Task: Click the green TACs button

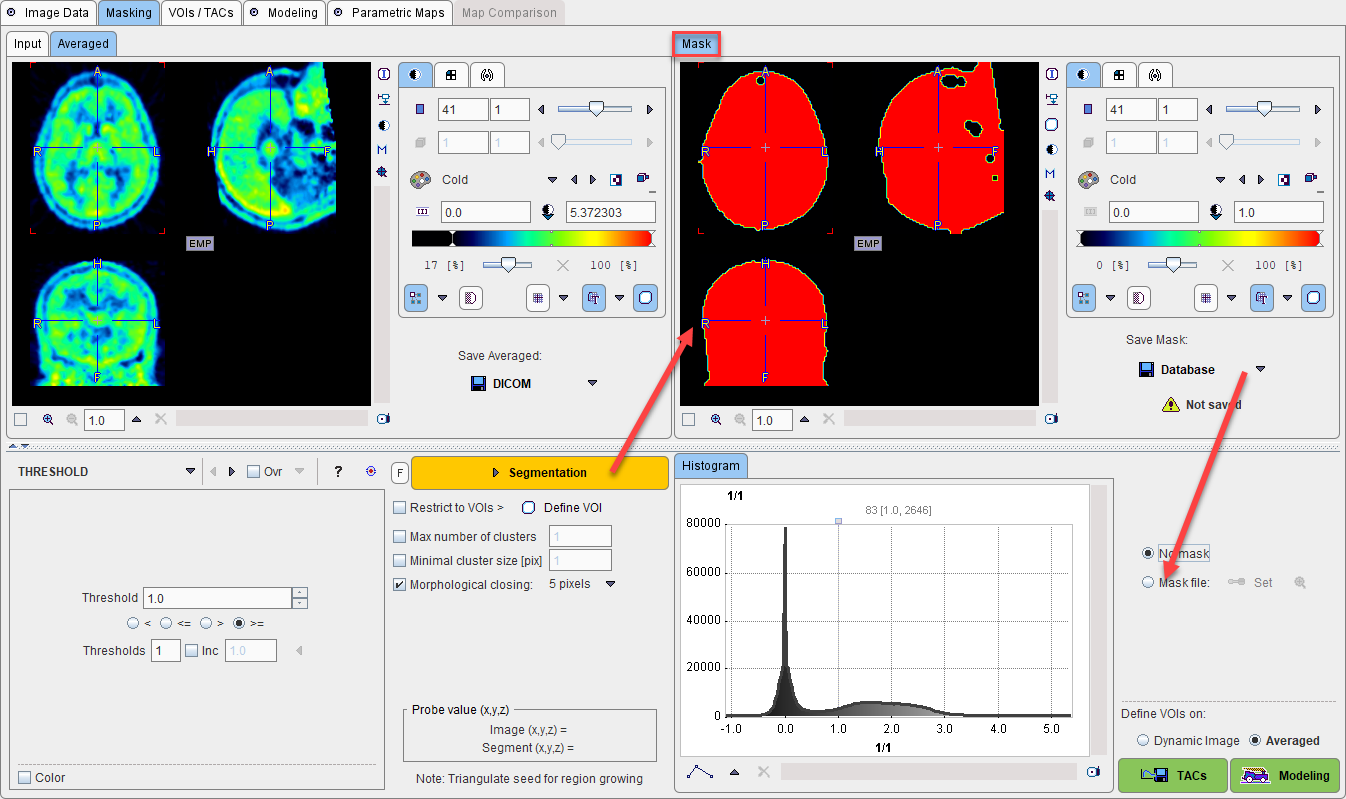Action: coord(1172,775)
